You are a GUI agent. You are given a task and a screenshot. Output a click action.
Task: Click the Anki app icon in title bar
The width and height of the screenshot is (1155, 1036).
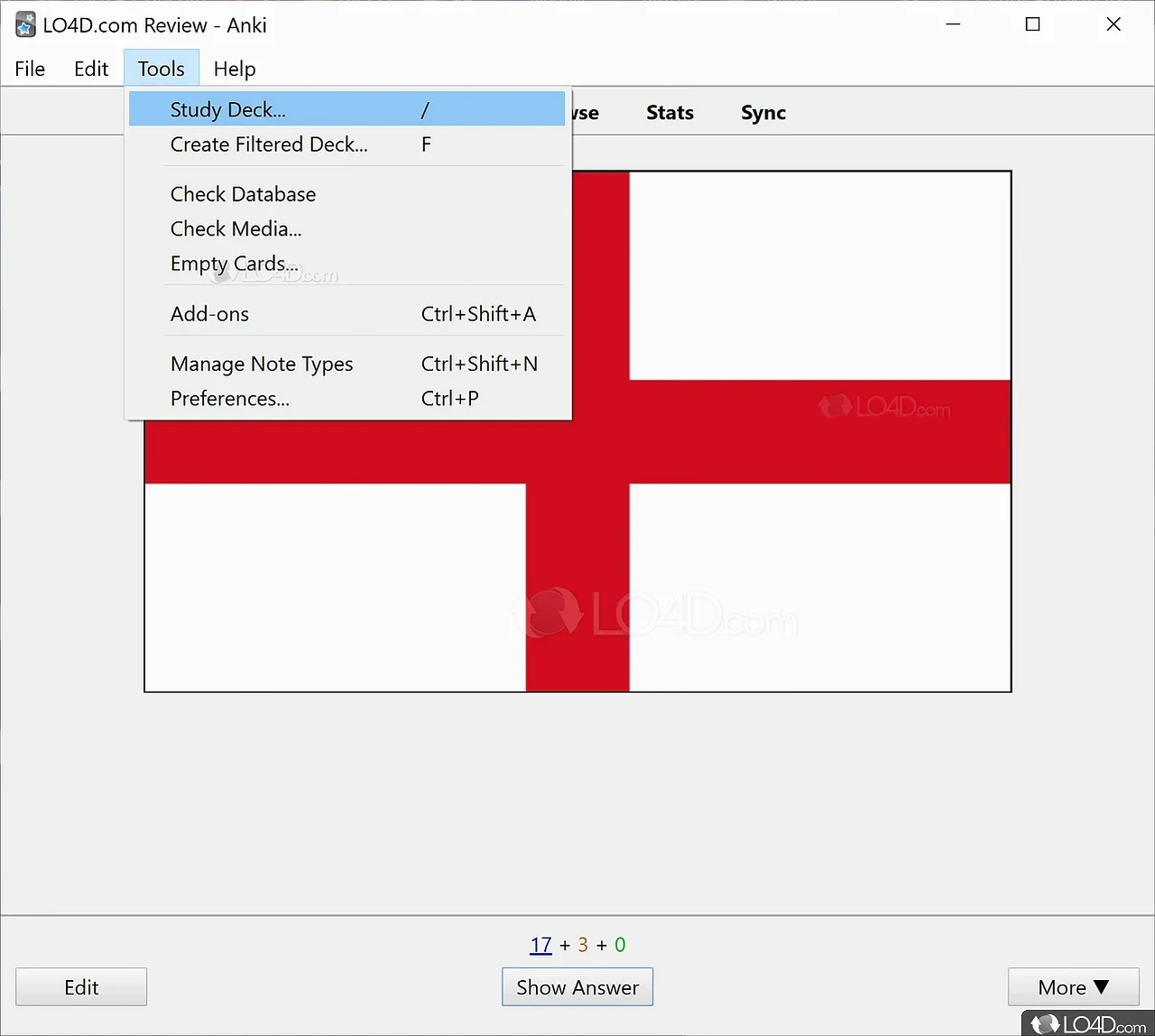point(25,25)
